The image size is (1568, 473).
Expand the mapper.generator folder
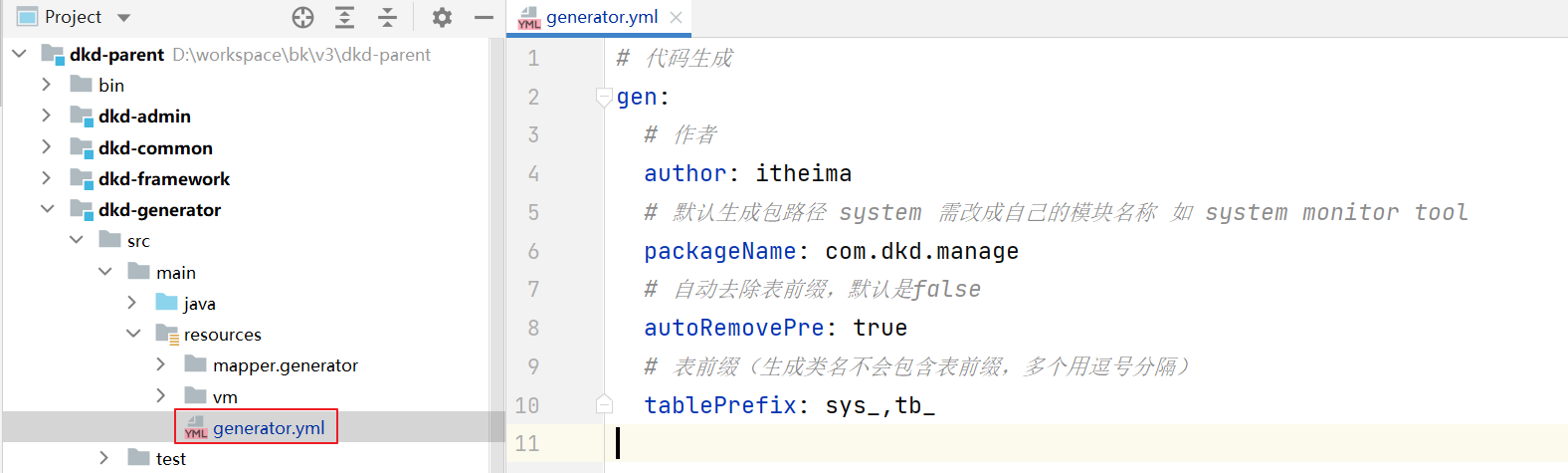pos(161,365)
